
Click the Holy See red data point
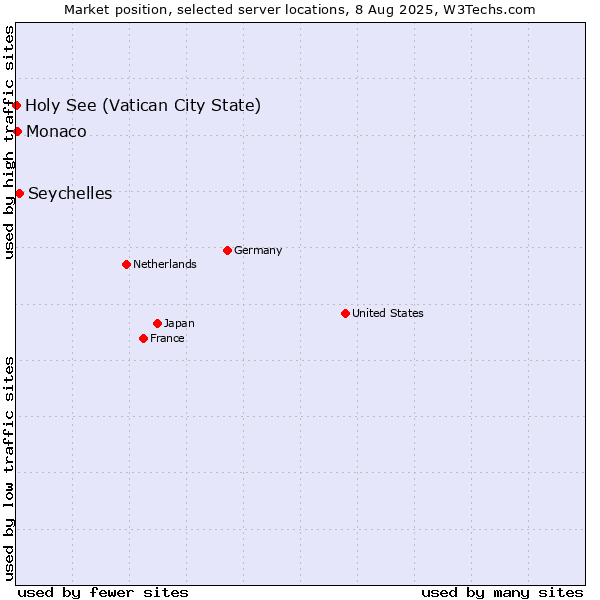coord(16,105)
